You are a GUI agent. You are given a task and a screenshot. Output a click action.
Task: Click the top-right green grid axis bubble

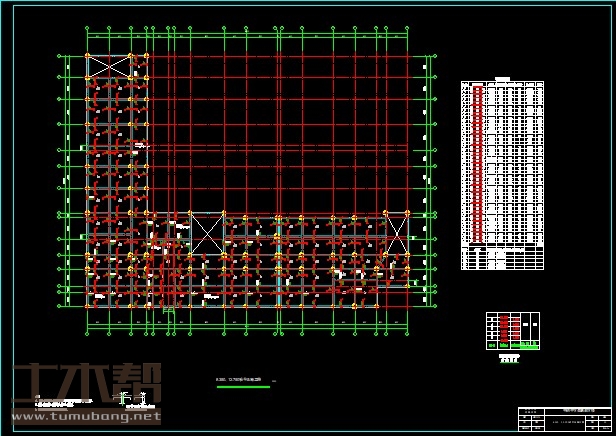(408, 28)
